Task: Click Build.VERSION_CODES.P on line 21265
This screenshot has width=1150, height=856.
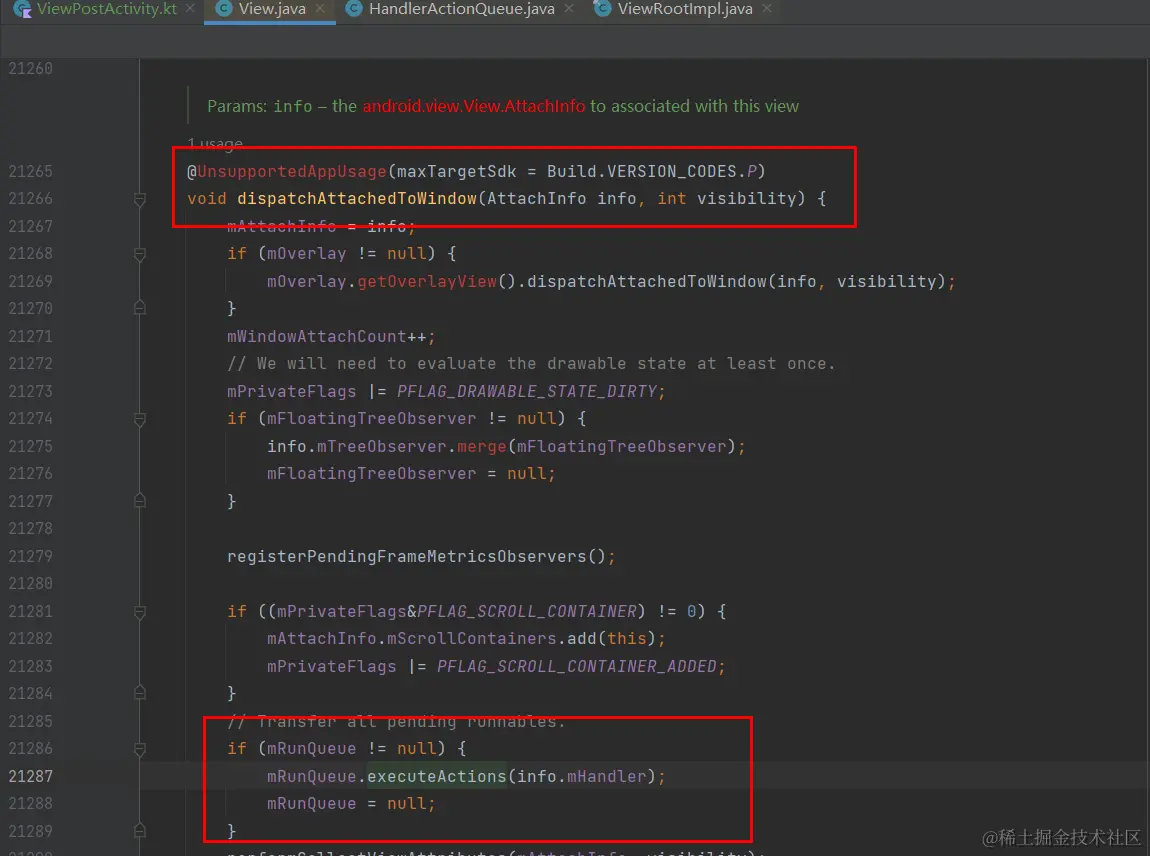Action: (x=651, y=172)
